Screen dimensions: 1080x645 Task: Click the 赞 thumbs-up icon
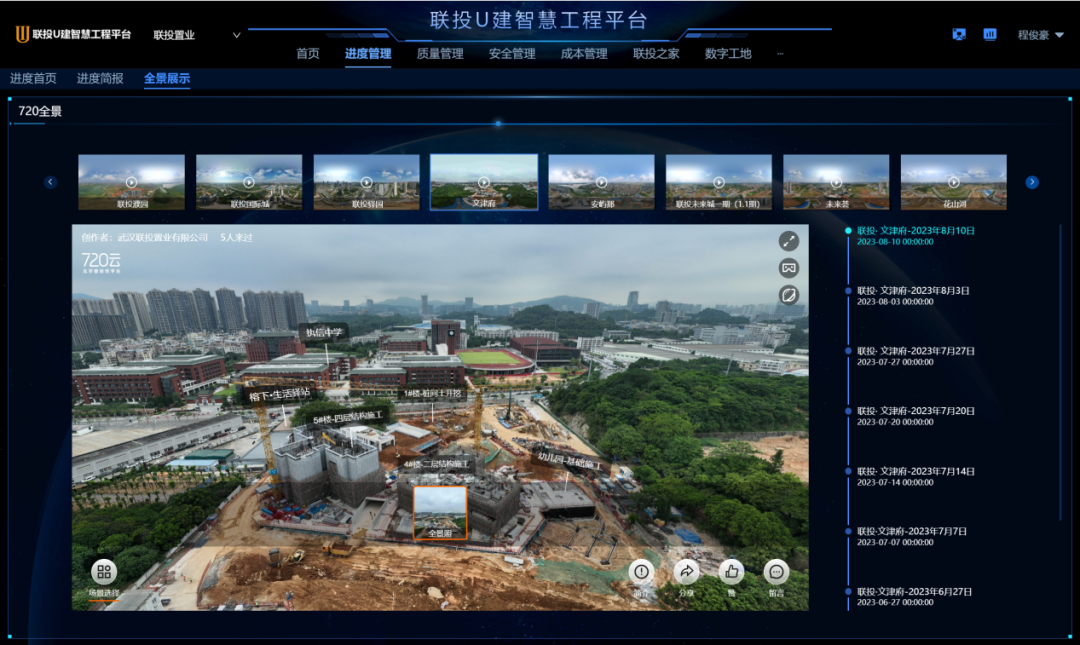pos(732,573)
